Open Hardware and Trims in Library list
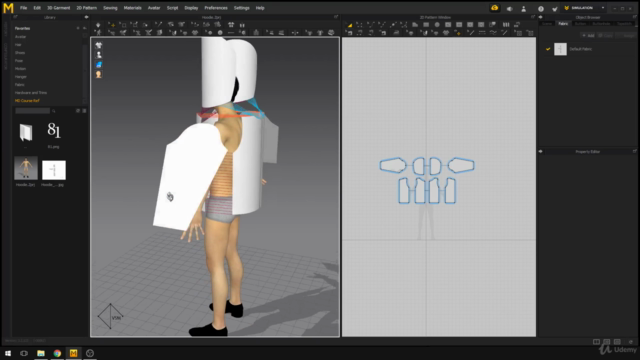The image size is (640, 360). (31, 93)
